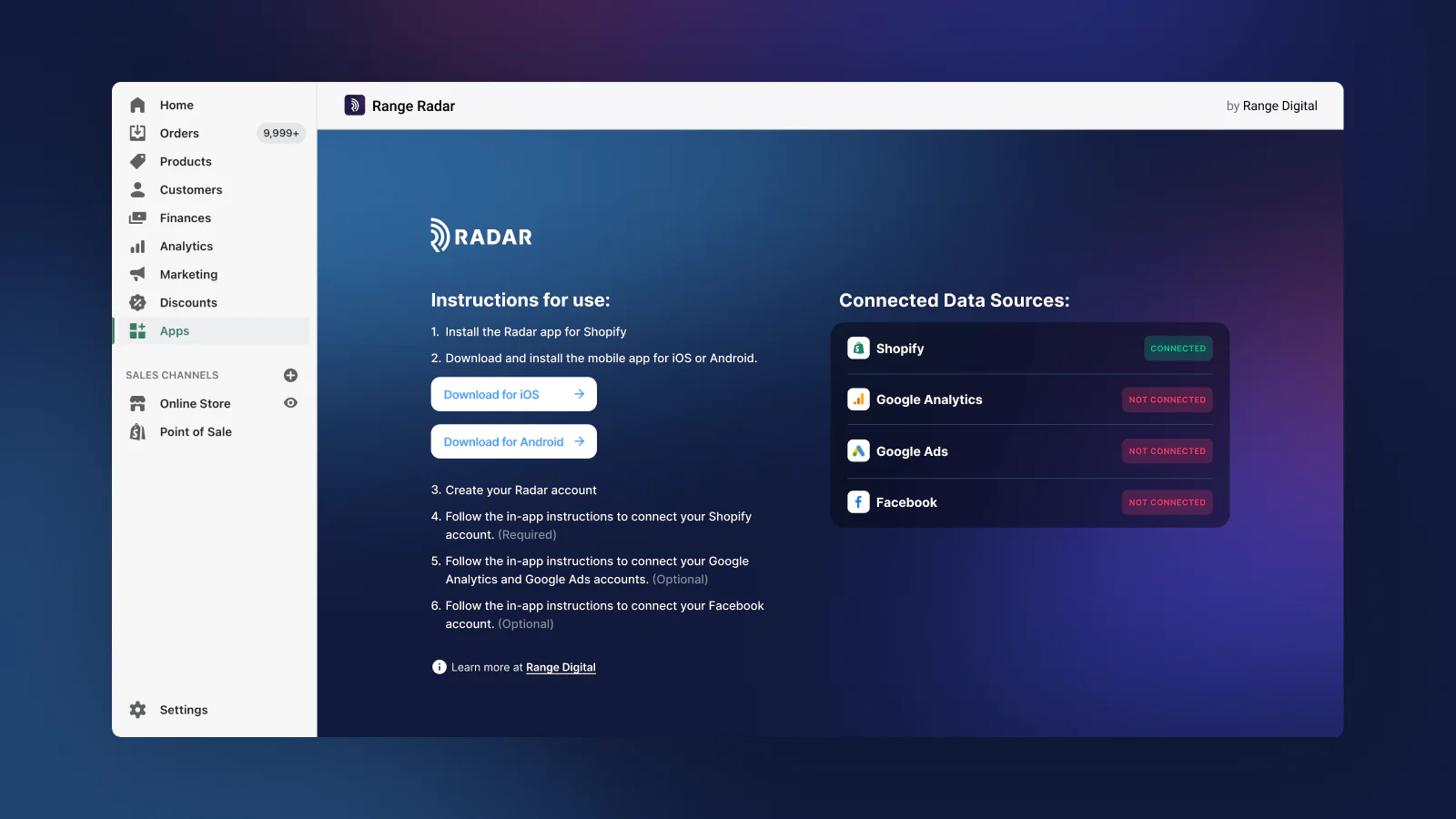
Task: Click the Customers person icon
Action: (x=137, y=189)
